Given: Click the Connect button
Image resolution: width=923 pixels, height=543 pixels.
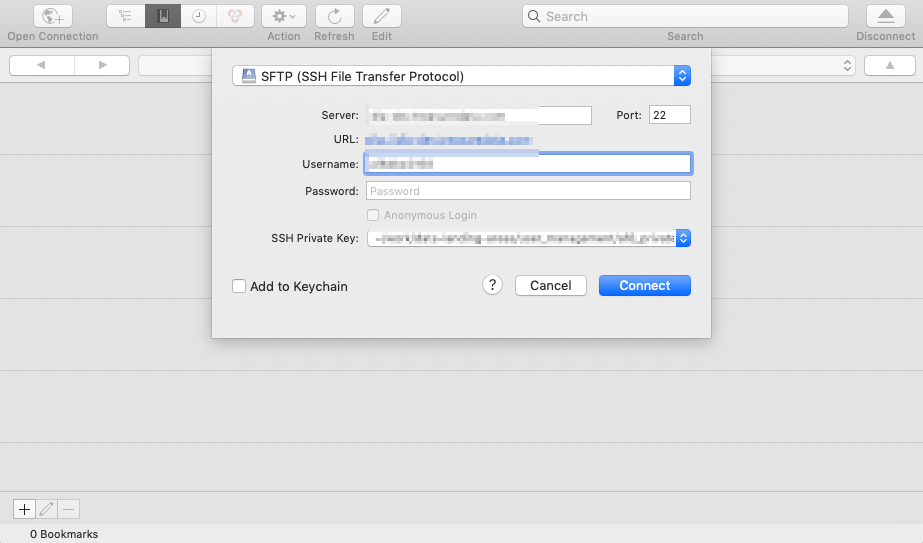Looking at the screenshot, I should (644, 285).
